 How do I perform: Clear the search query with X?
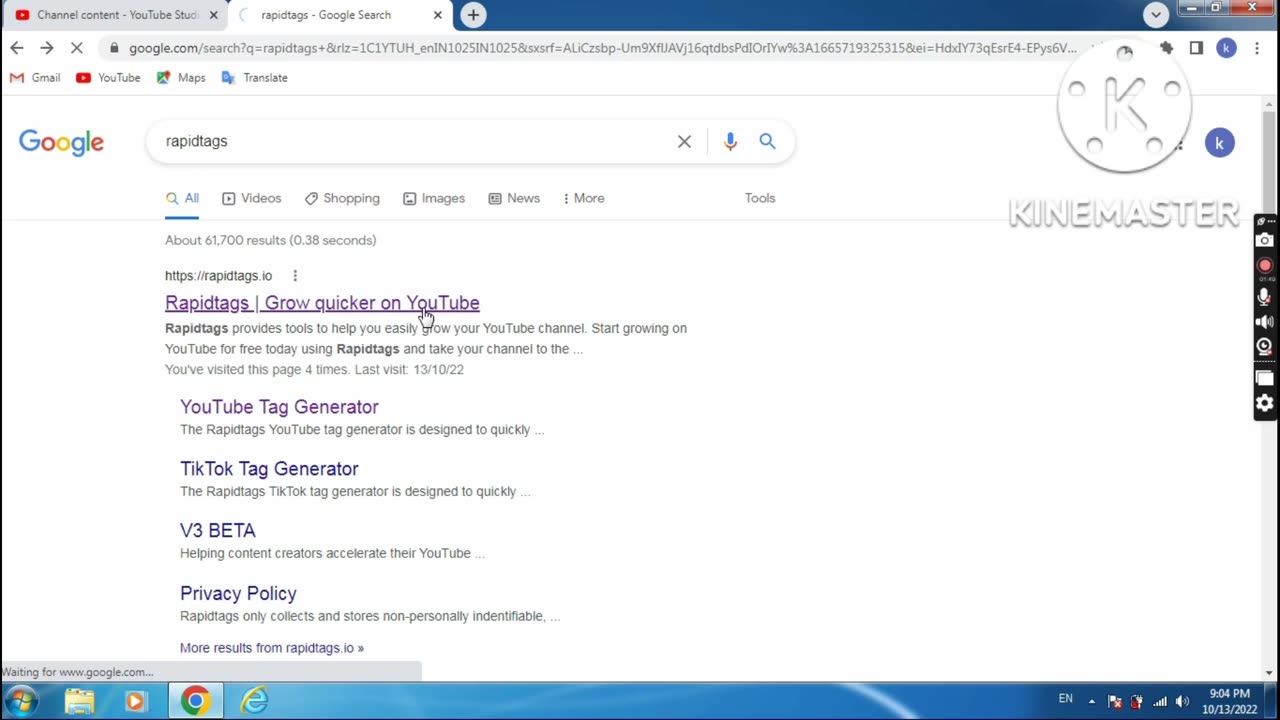684,142
